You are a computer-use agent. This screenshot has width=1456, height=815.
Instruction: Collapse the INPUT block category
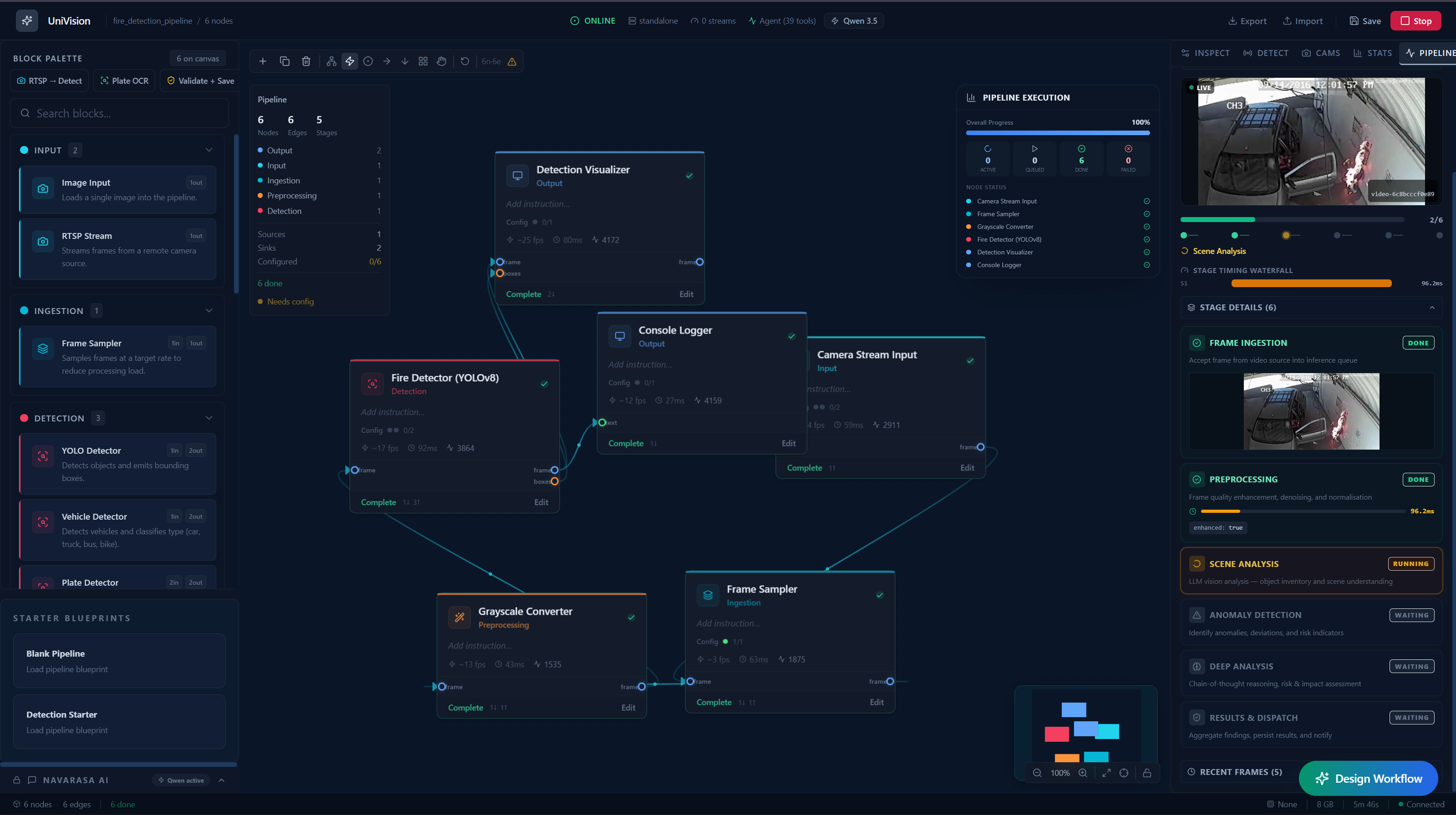209,150
